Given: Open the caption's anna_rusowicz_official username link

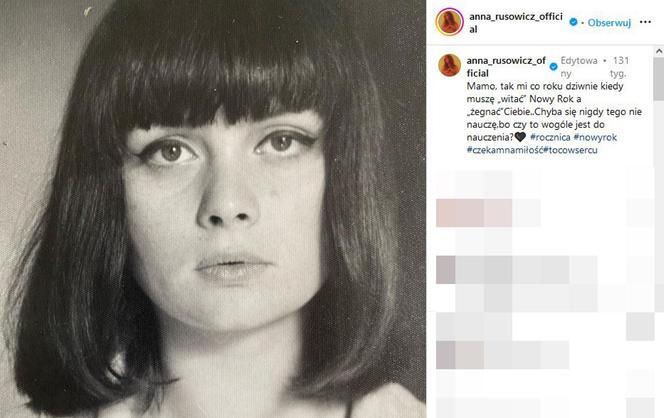Looking at the screenshot, I should pyautogui.click(x=506, y=67).
